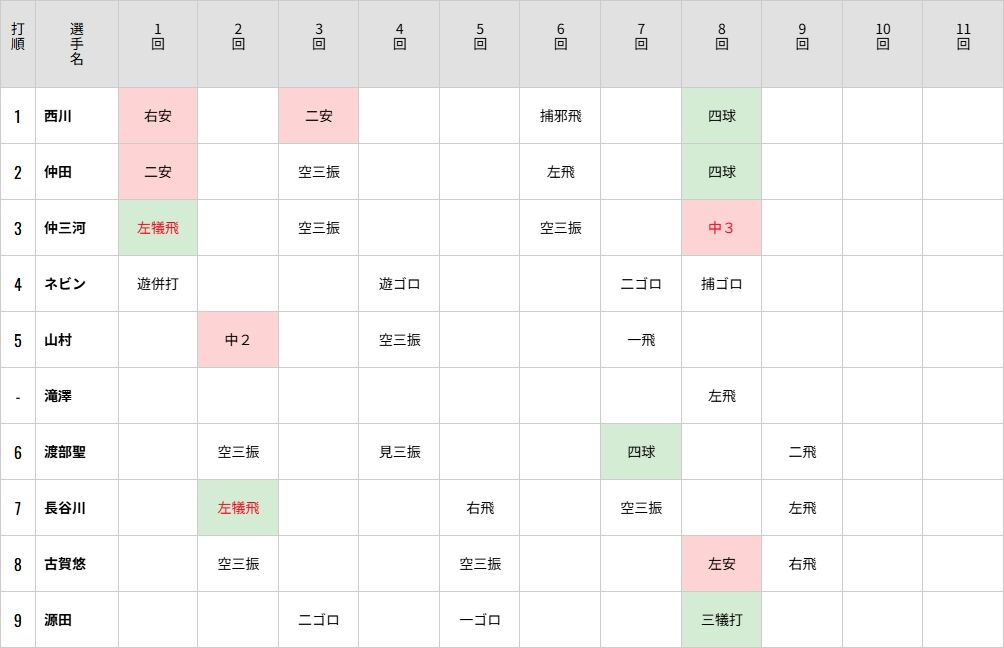Select the 一ゴロ cell for 源田
The height and width of the screenshot is (648, 1004).
[480, 620]
